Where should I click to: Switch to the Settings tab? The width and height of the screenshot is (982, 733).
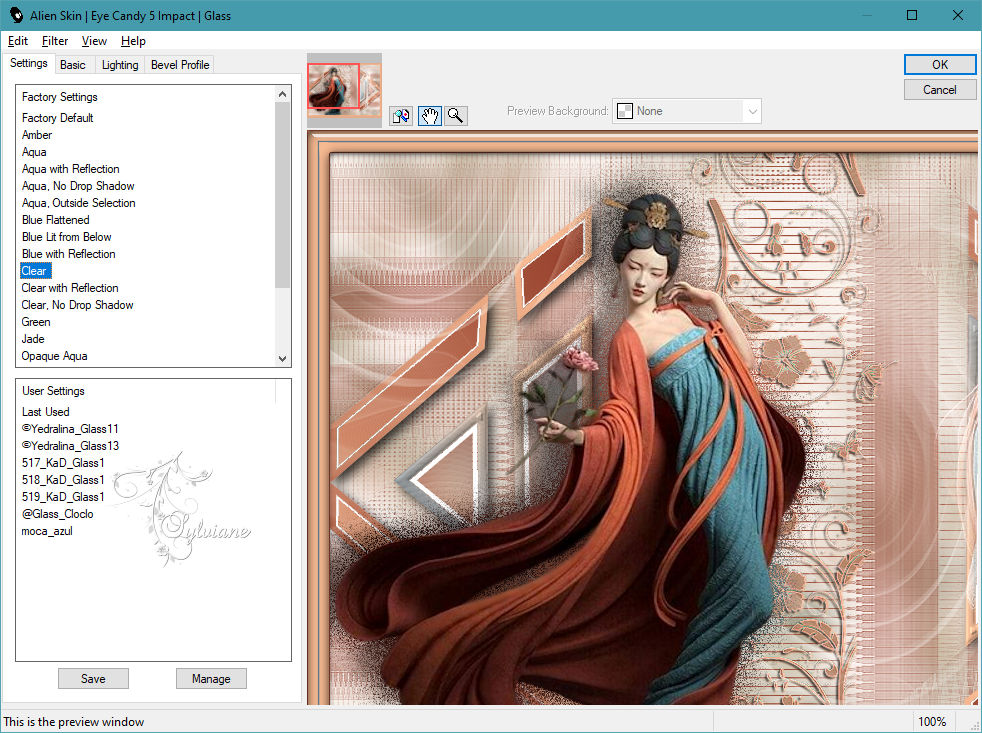pyautogui.click(x=28, y=63)
